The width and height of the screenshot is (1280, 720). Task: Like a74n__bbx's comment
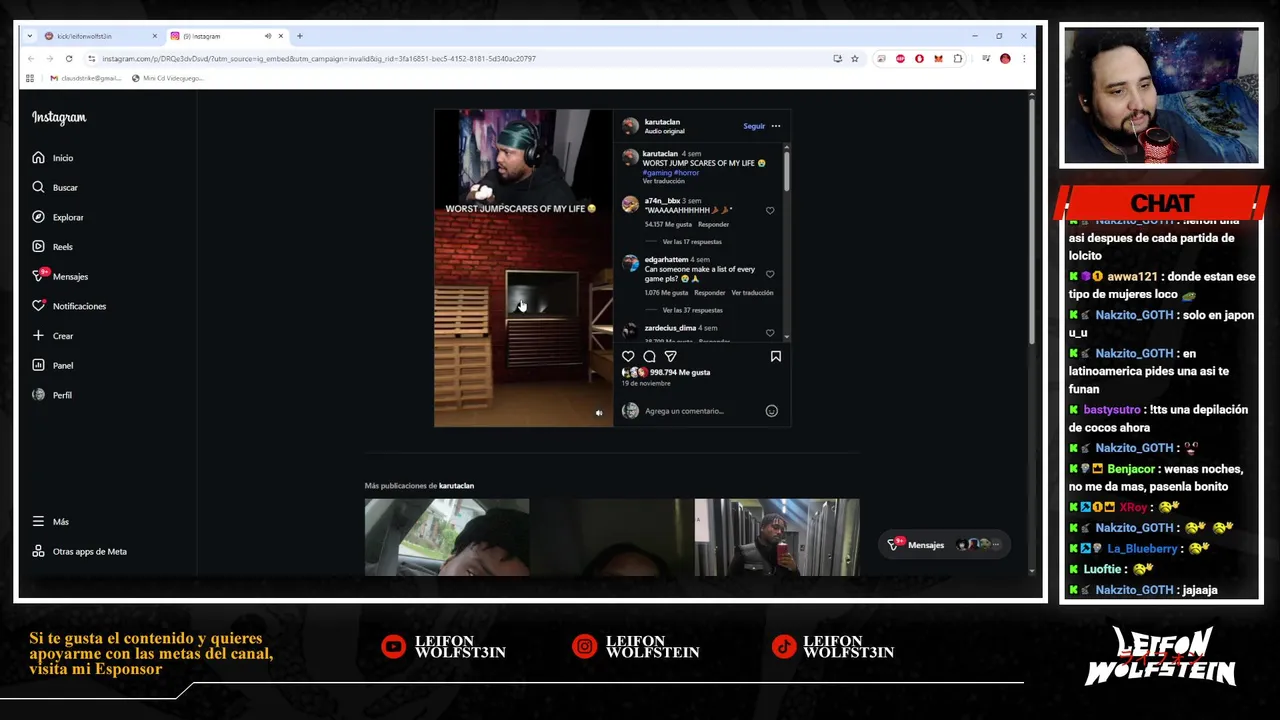click(770, 211)
